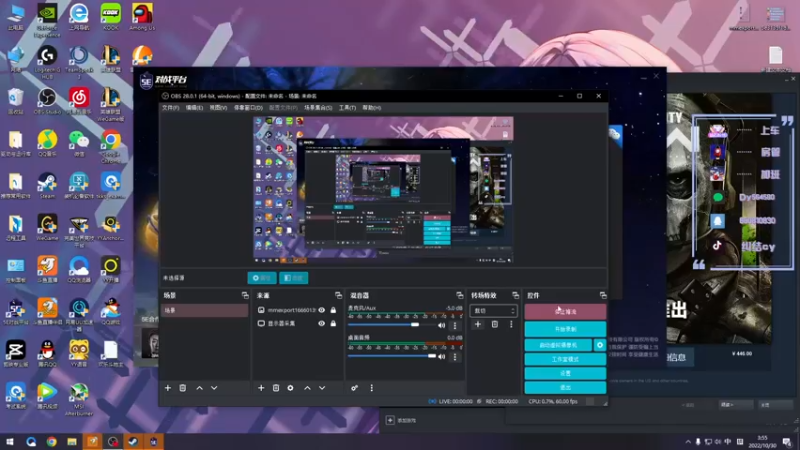
Task: Remove source using the Sources panel trash icon
Action: pyautogui.click(x=276, y=388)
